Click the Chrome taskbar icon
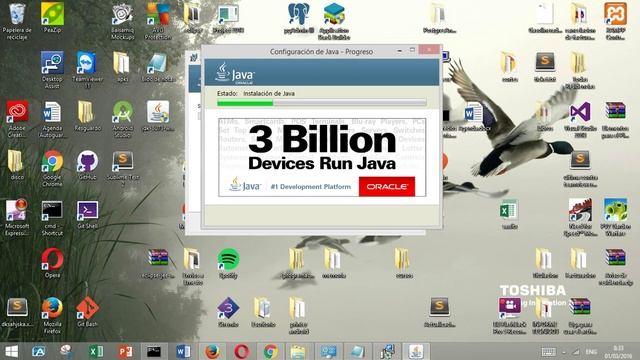 pos(270,351)
